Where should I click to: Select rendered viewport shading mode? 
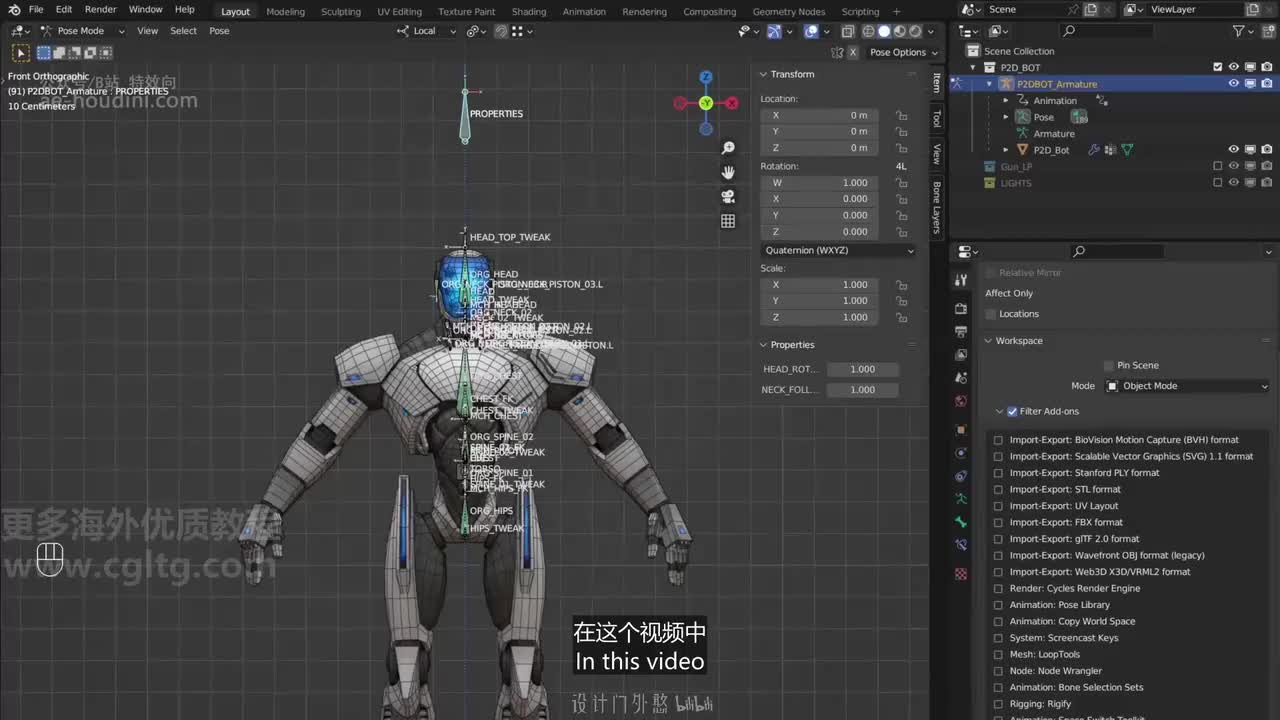[914, 31]
